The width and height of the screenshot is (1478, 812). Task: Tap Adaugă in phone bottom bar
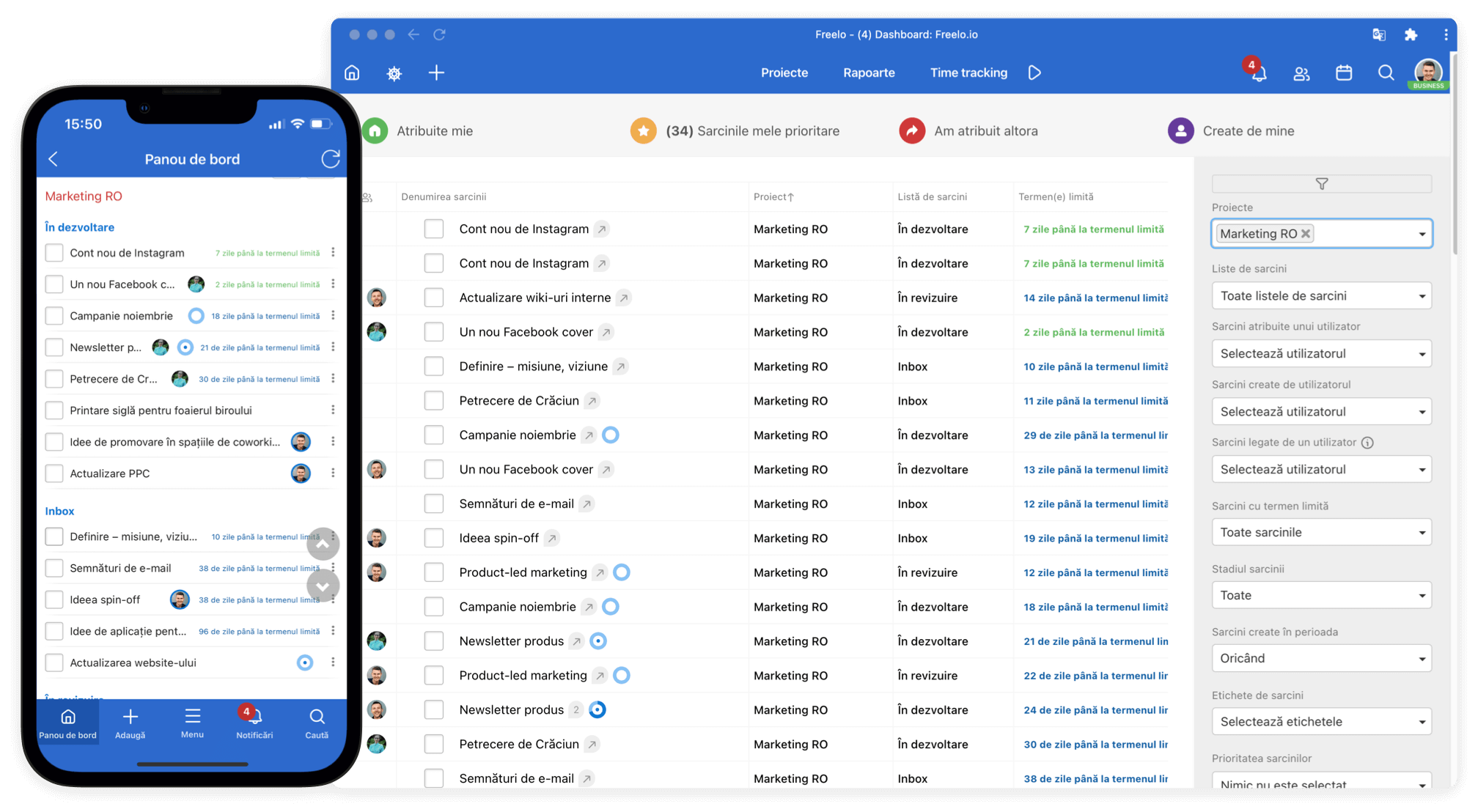[130, 723]
